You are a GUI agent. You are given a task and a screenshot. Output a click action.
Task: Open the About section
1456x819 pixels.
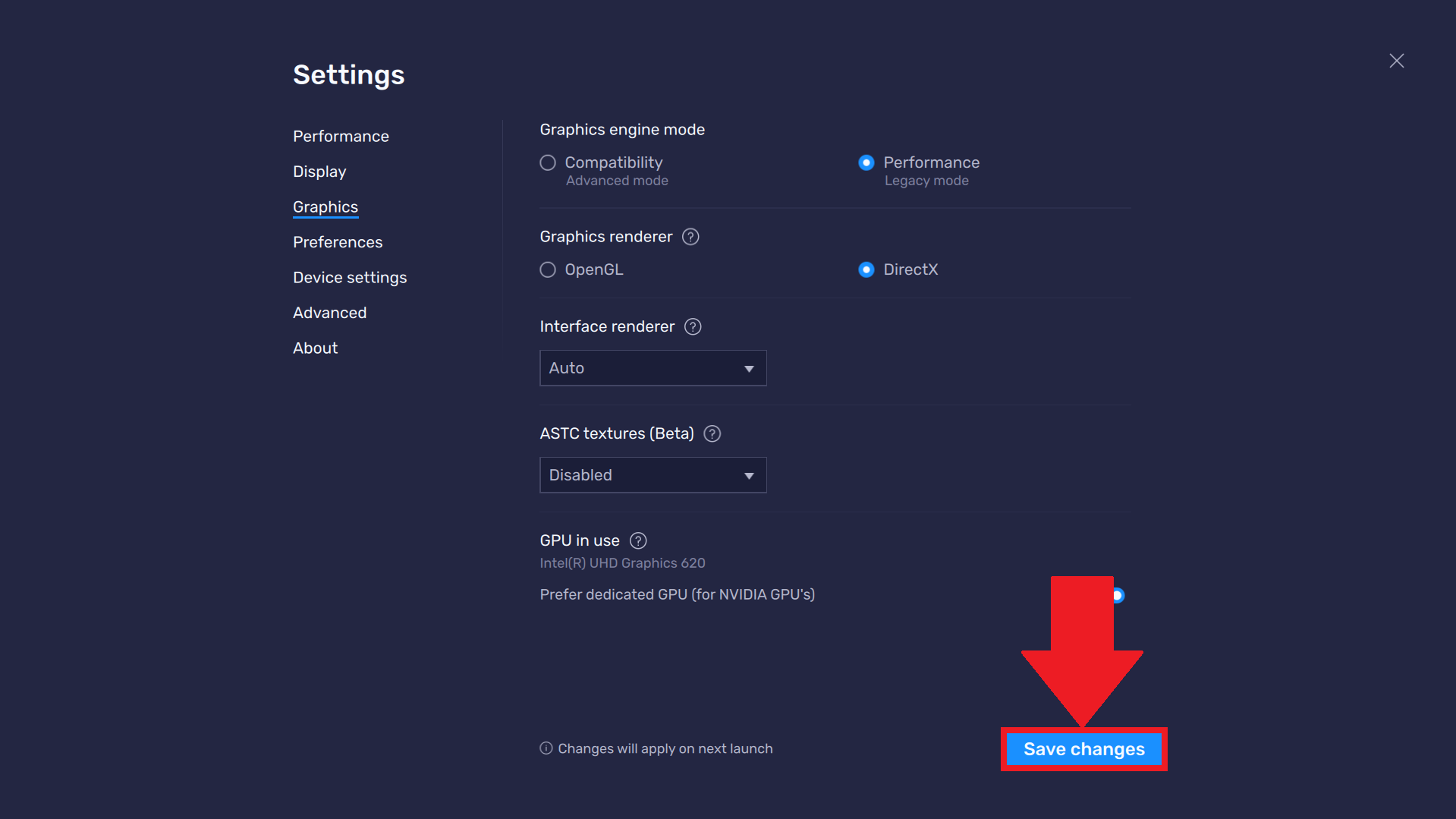pos(315,348)
